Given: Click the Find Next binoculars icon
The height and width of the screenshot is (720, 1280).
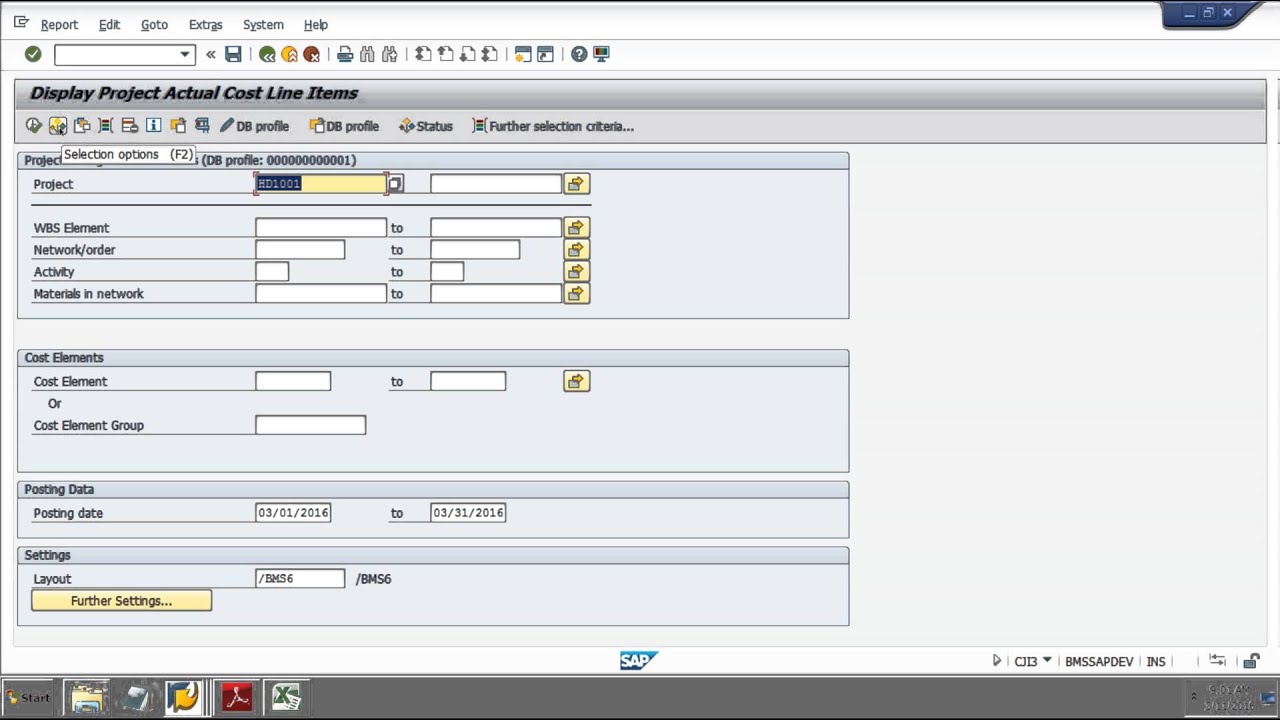Looking at the screenshot, I should (x=389, y=54).
